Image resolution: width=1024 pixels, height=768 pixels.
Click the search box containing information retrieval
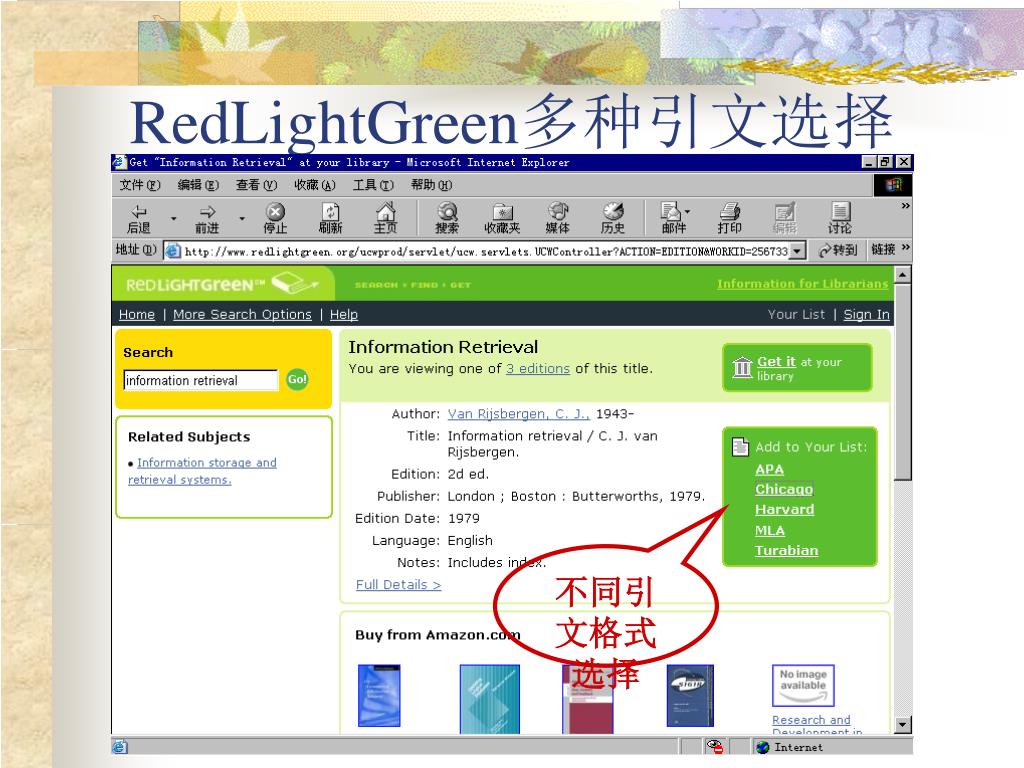[x=200, y=380]
